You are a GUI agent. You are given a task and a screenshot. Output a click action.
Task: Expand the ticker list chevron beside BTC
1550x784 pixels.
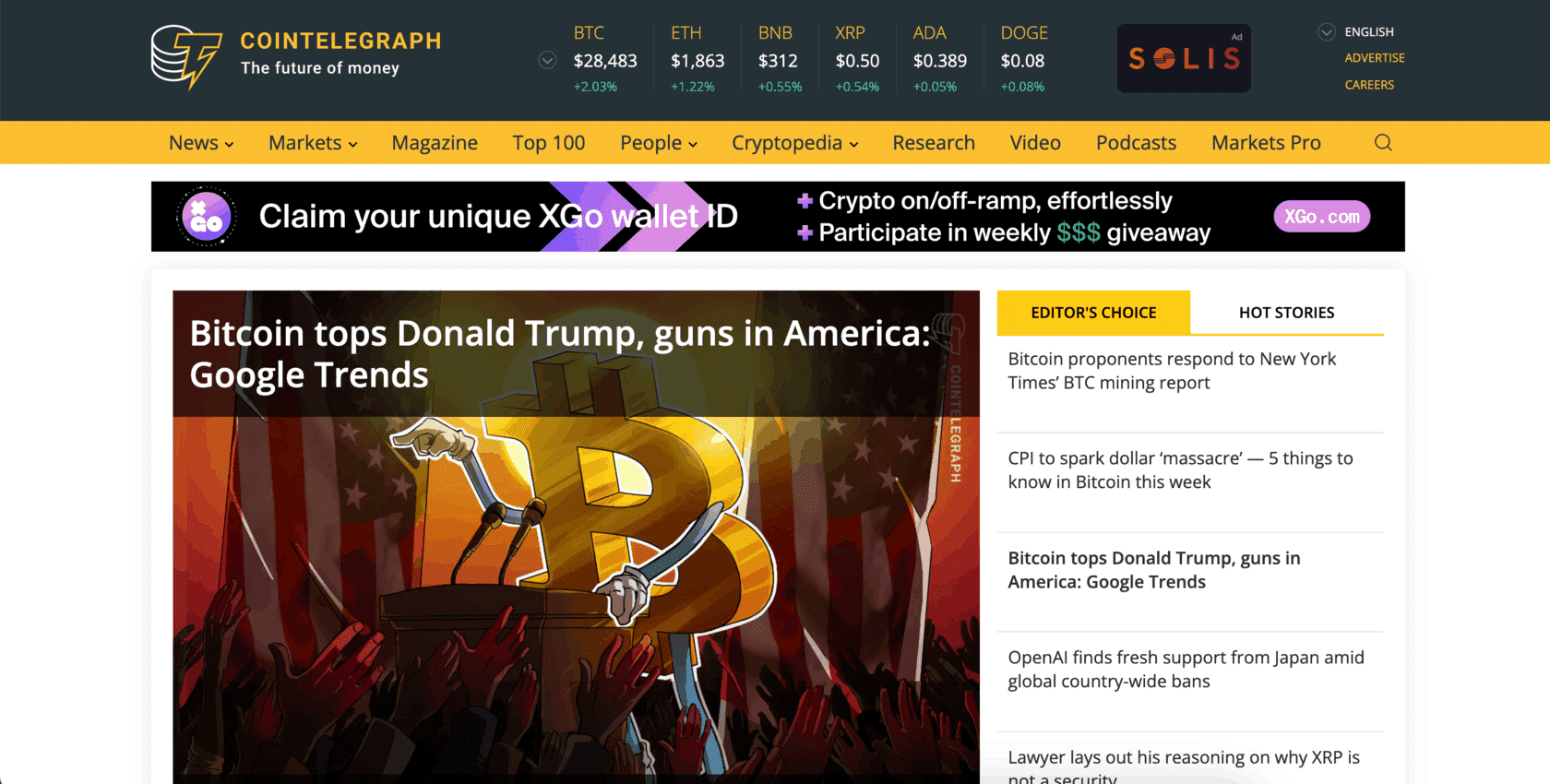click(x=547, y=61)
